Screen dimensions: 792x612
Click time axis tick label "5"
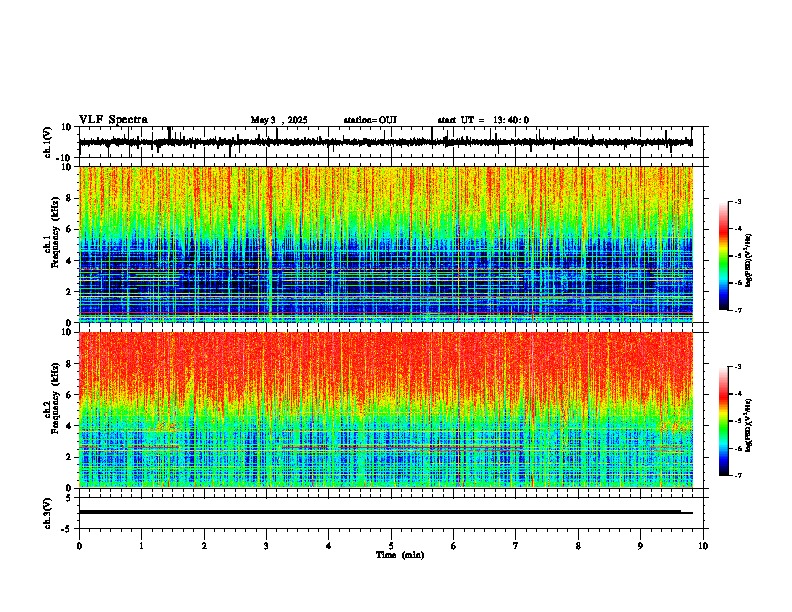coord(391,546)
